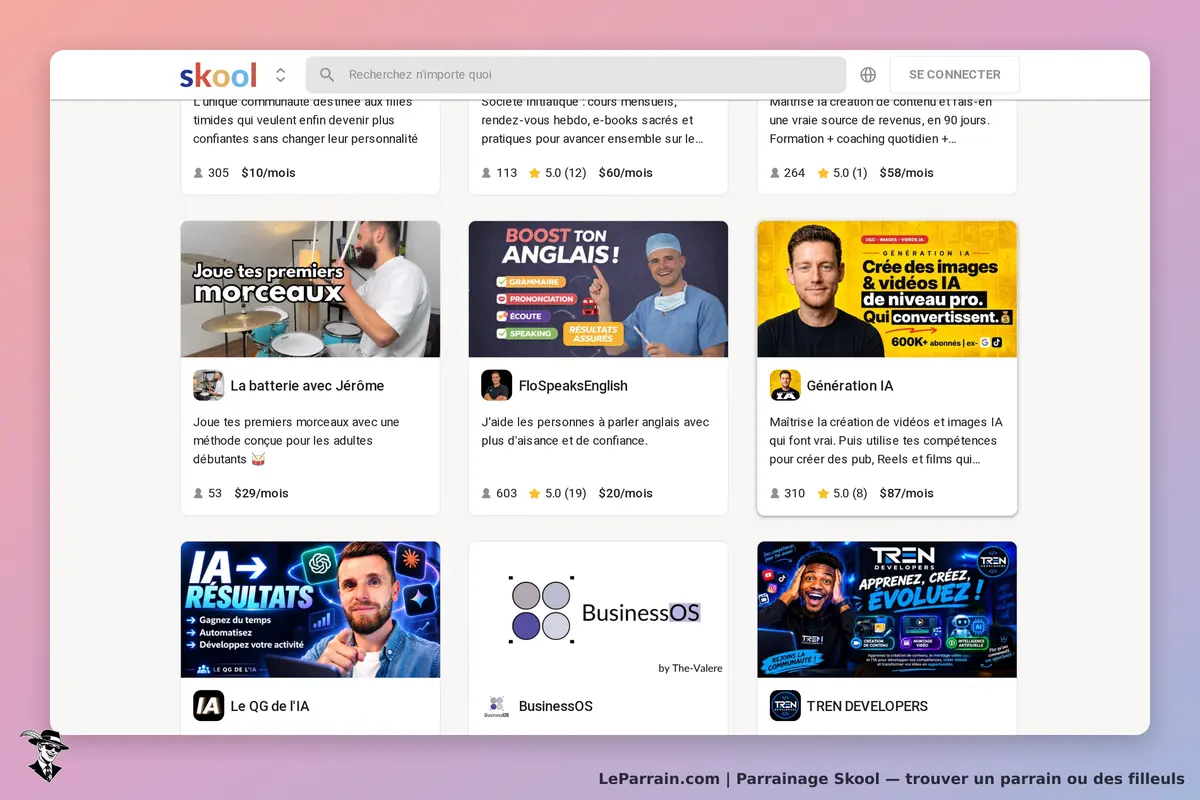Click the members icon next to 305
This screenshot has height=800, width=1200.
(x=198, y=173)
